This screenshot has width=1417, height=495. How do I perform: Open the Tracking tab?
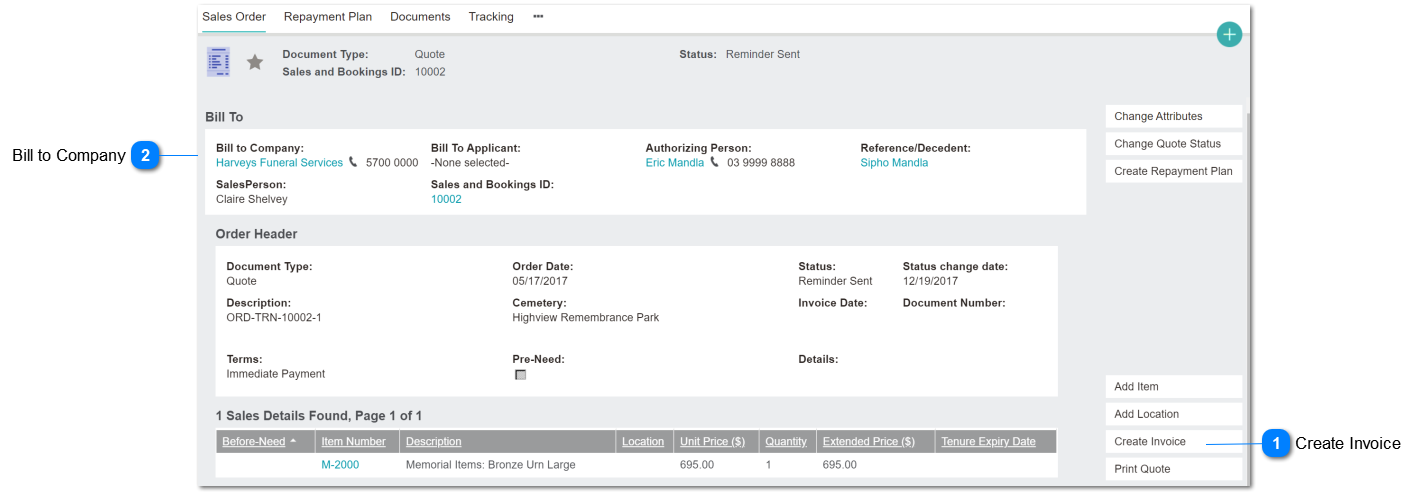point(491,16)
